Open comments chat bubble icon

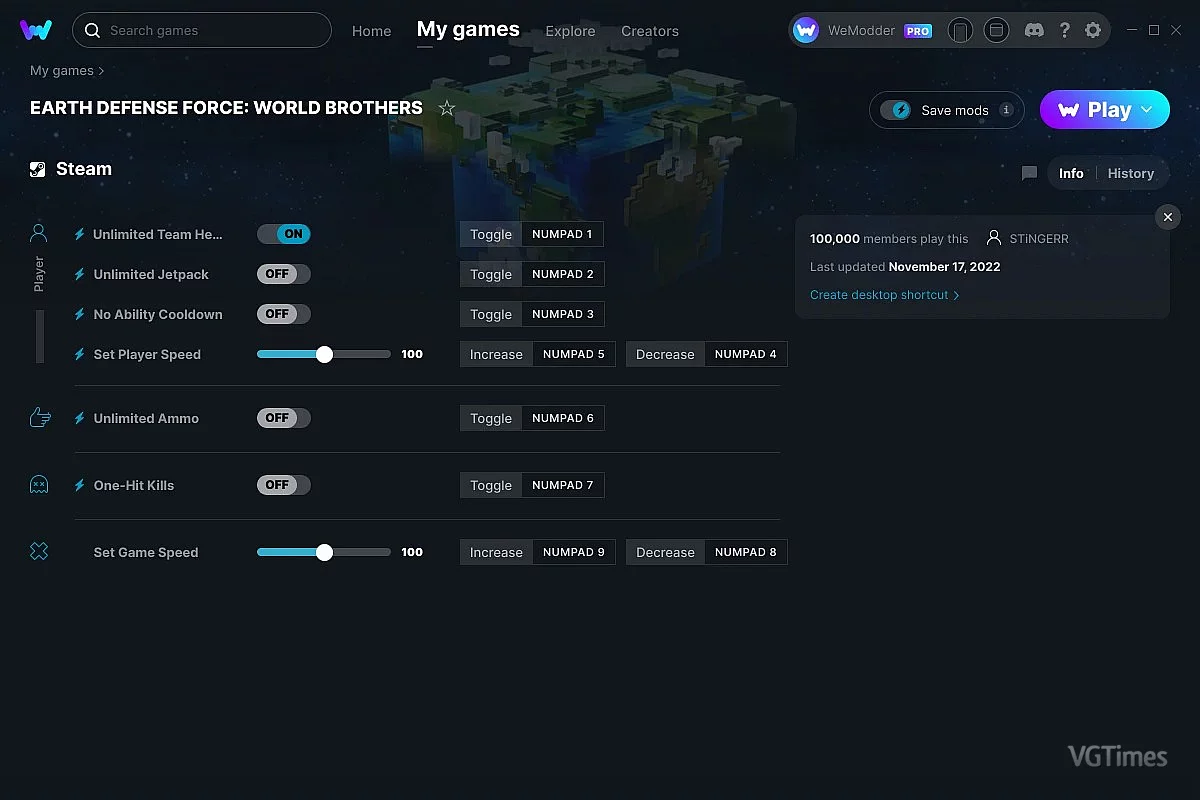[1029, 173]
